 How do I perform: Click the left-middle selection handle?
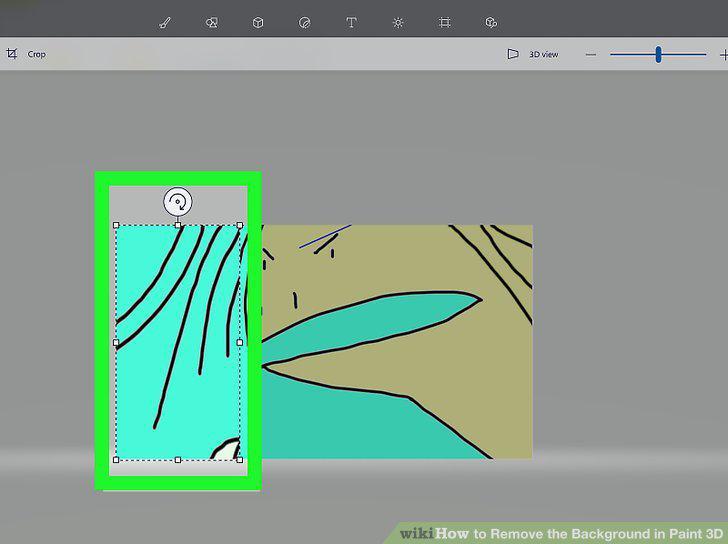click(116, 343)
